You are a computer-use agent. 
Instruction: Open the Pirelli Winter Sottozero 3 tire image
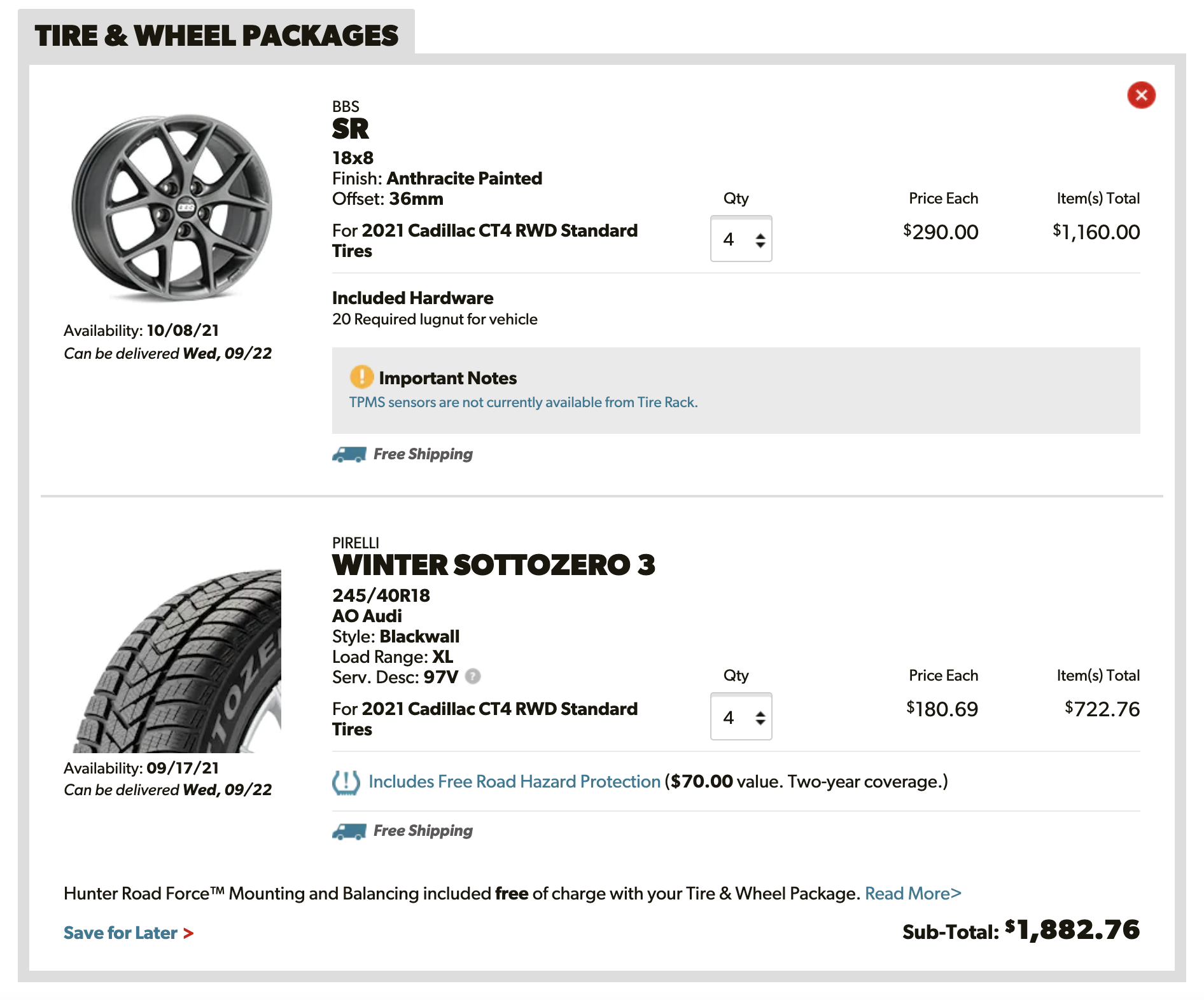[x=178, y=662]
